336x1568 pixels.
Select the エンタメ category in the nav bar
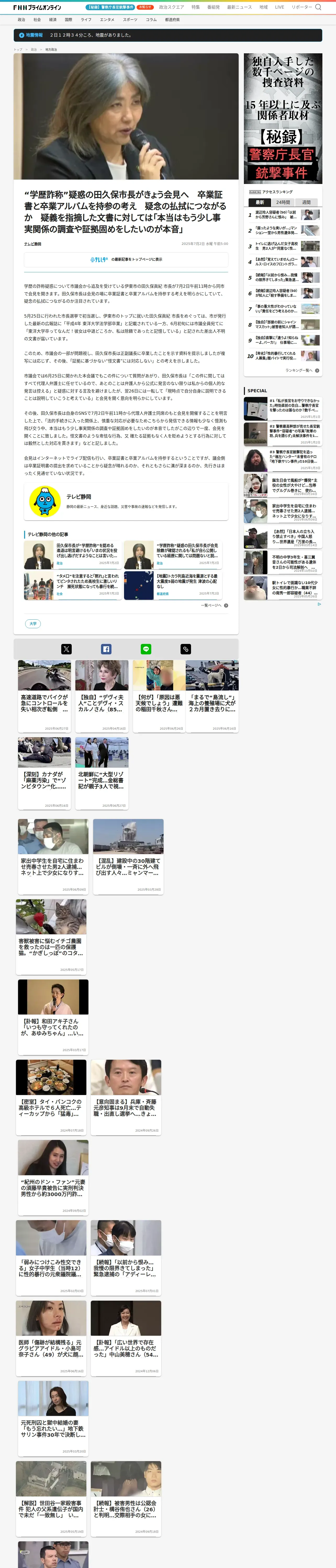tap(107, 20)
